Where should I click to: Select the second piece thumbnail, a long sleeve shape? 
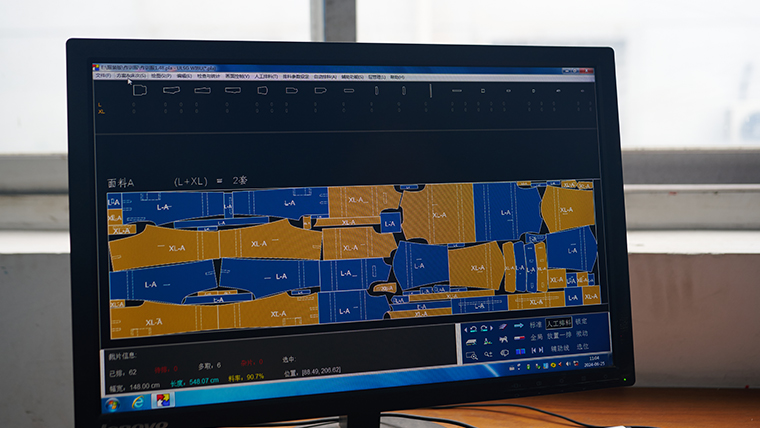click(x=171, y=90)
